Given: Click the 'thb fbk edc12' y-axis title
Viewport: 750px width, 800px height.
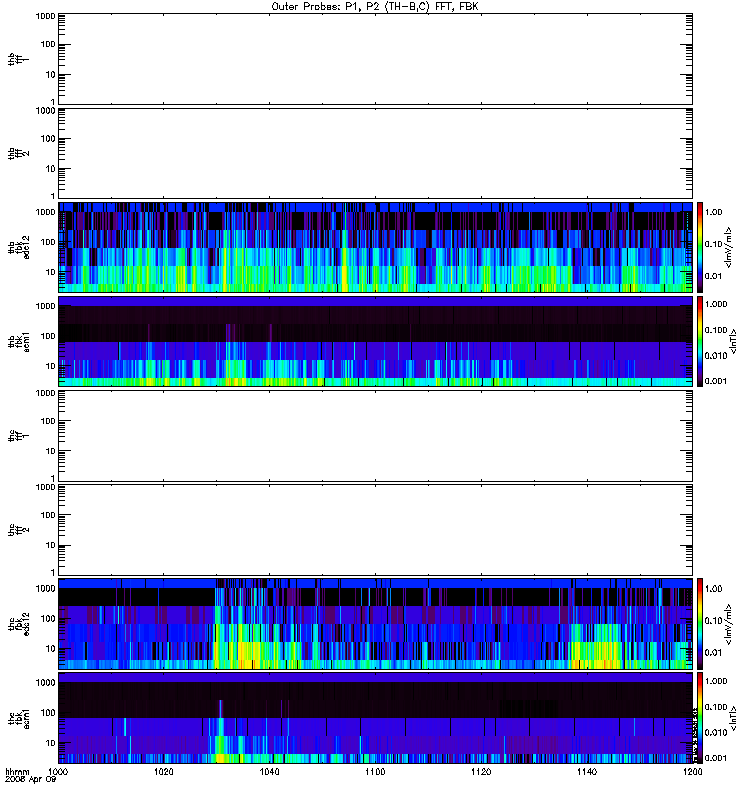Looking at the screenshot, I should pyautogui.click(x=19, y=247).
